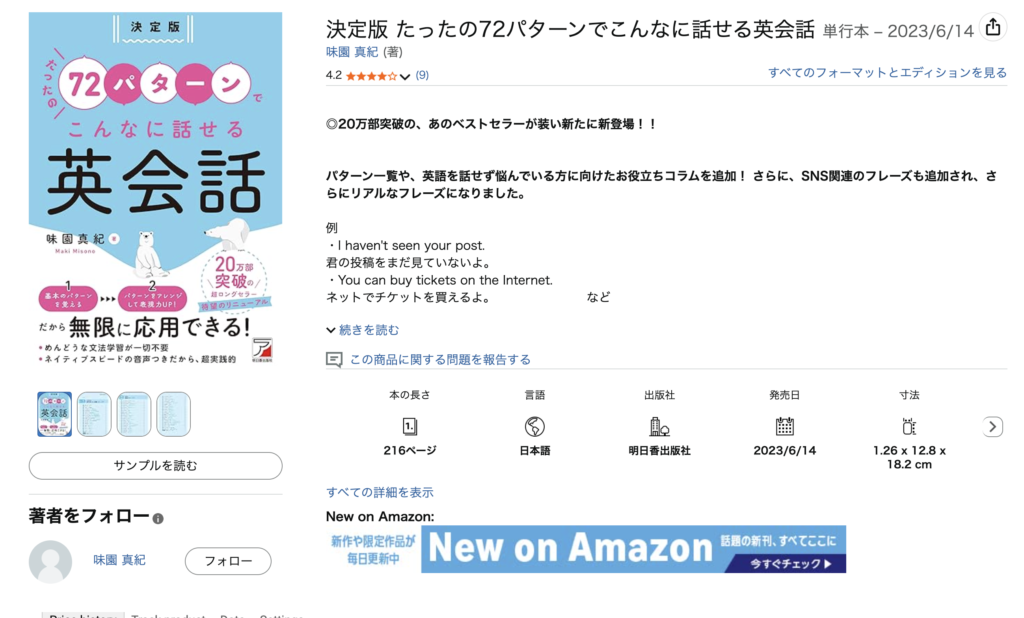Open the (9) reviews count link

(422, 75)
